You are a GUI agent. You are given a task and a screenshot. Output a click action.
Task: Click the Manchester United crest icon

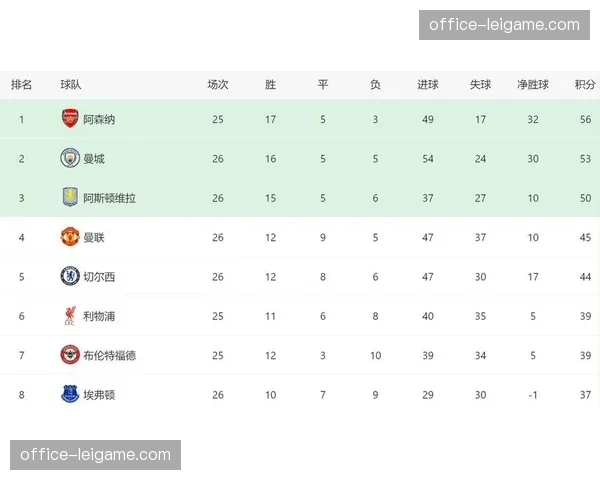(x=69, y=237)
